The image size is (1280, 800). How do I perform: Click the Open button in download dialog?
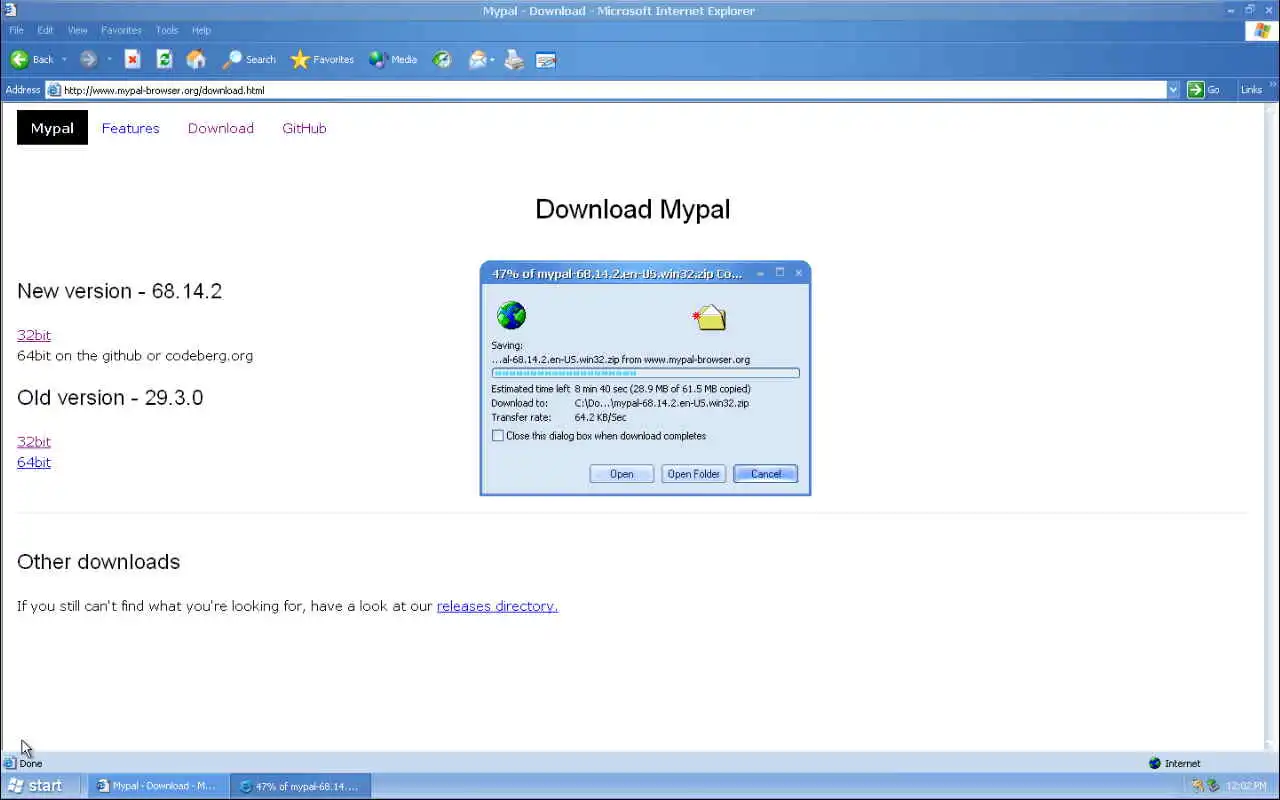click(622, 474)
